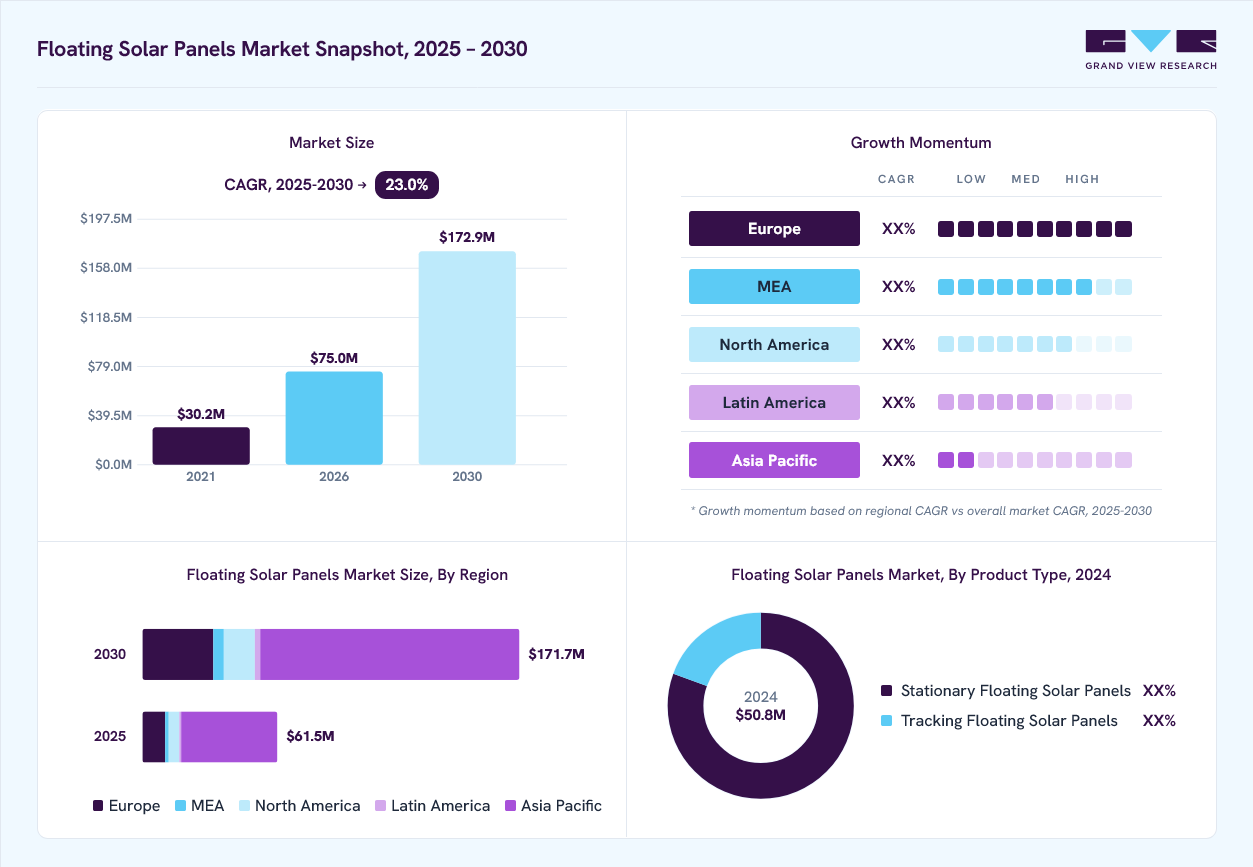1253x867 pixels.
Task: Click the Tracking Floating Solar Panels XX% value
Action: click(x=1159, y=721)
